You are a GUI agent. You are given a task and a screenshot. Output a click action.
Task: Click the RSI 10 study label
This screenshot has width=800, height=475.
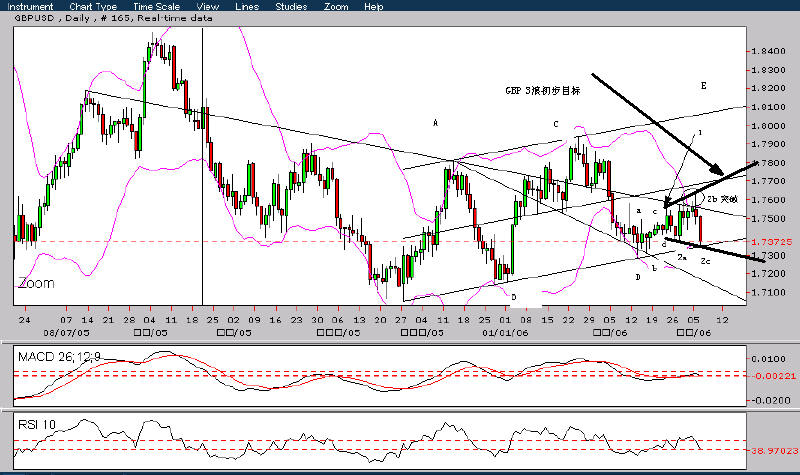pyautogui.click(x=37, y=424)
